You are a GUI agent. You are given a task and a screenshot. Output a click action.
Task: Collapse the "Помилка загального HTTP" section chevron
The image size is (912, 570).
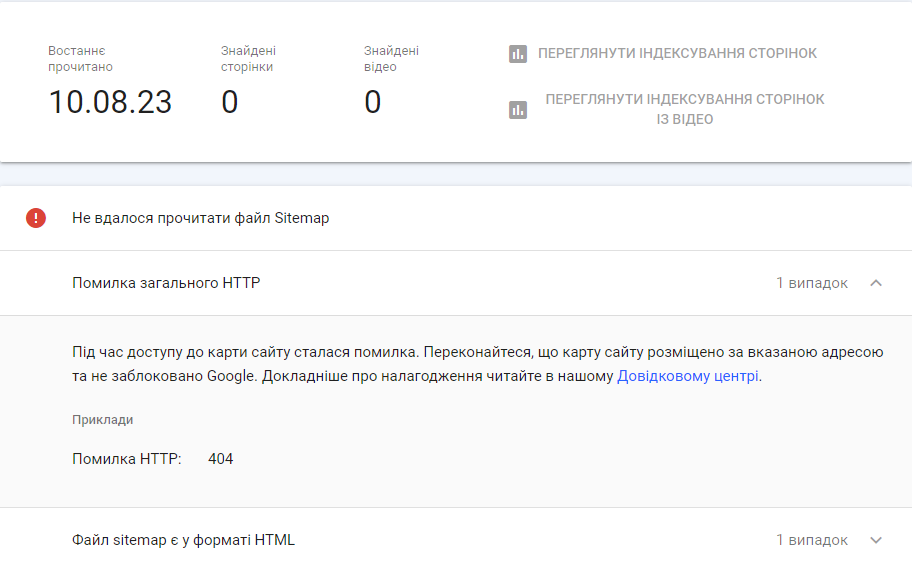point(876,283)
